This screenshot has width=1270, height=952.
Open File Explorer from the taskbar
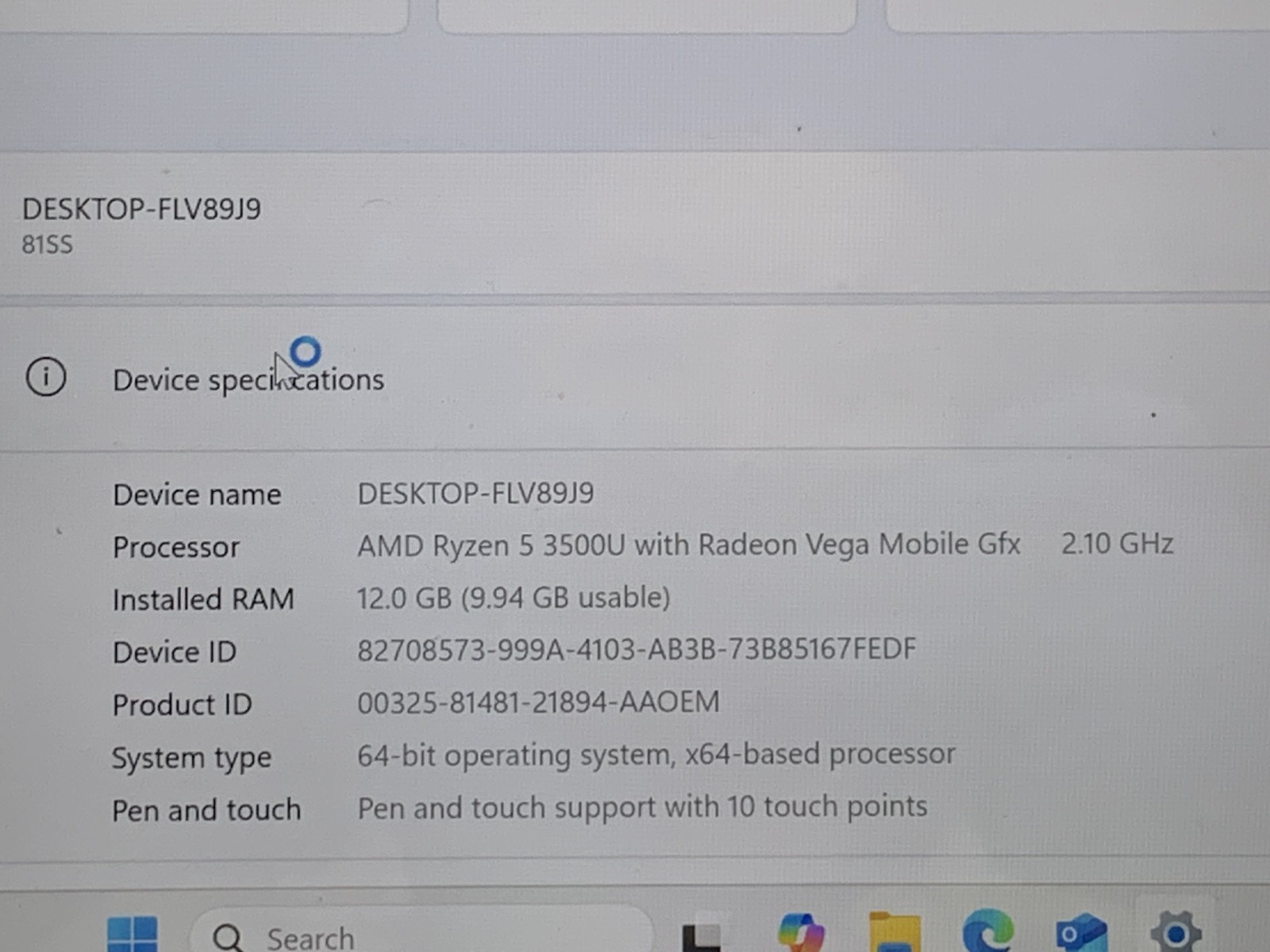pyautogui.click(x=895, y=933)
